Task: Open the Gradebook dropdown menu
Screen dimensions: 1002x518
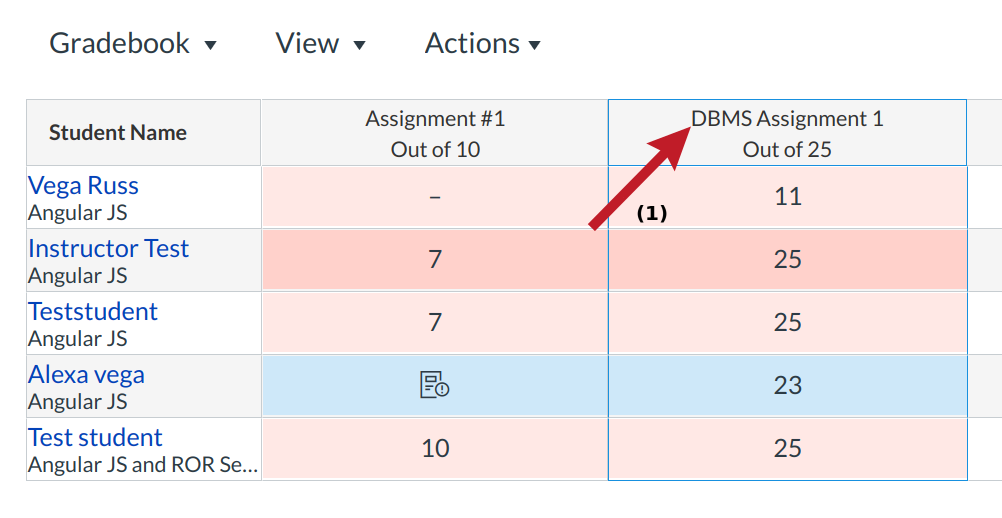Action: (133, 44)
